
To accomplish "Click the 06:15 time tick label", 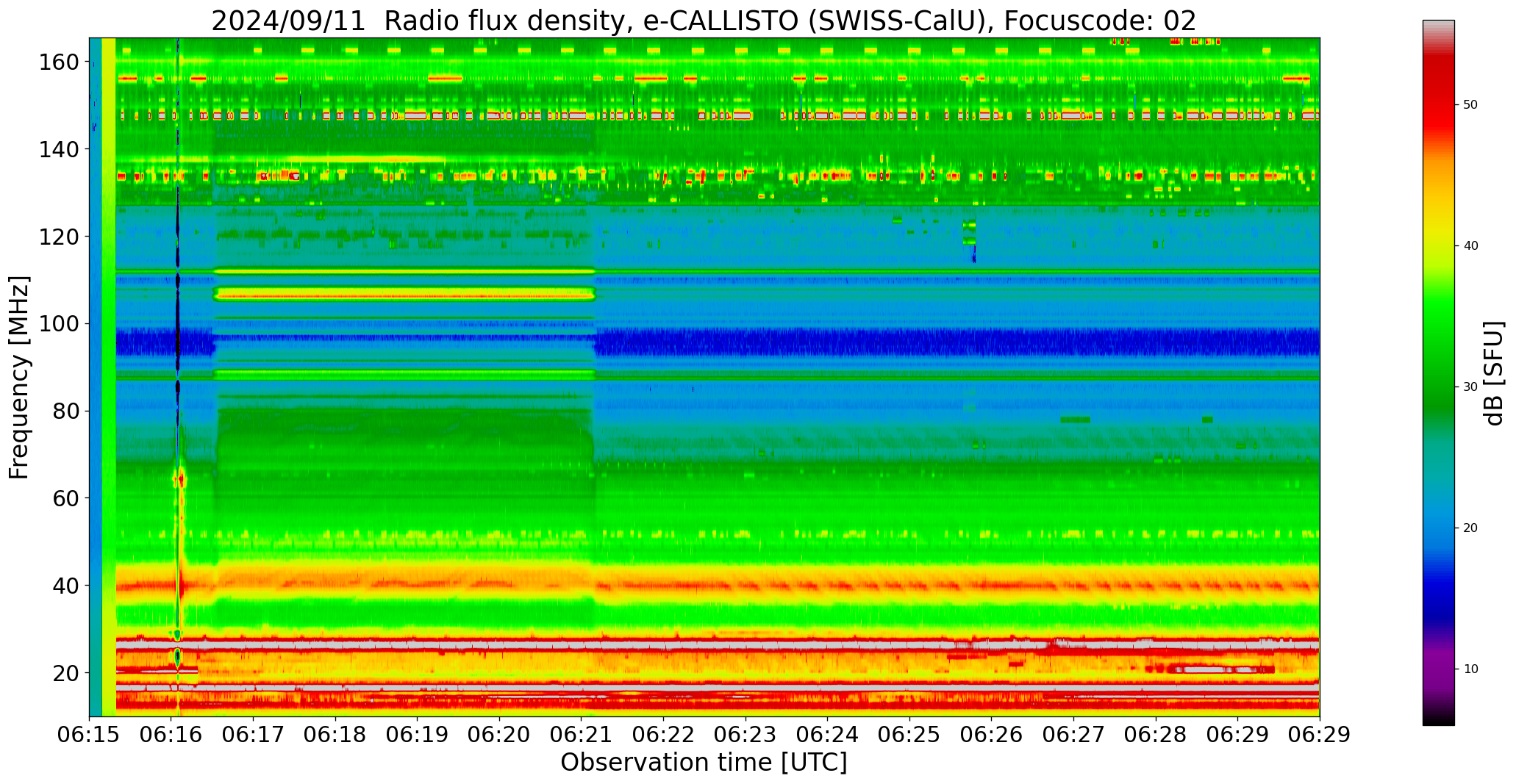I will tap(90, 735).
